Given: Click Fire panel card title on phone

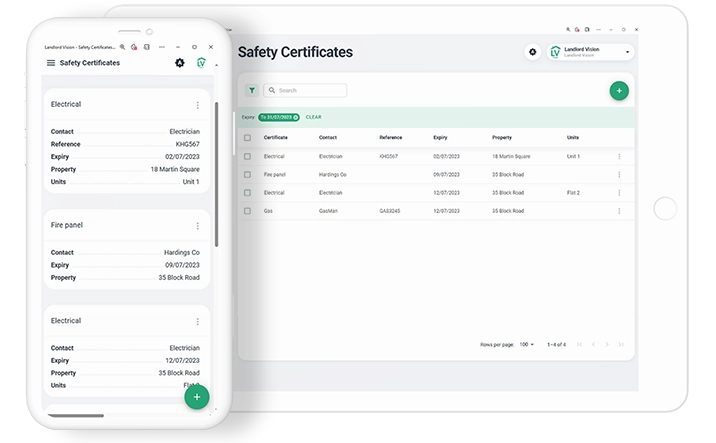Looking at the screenshot, I should click(x=67, y=225).
